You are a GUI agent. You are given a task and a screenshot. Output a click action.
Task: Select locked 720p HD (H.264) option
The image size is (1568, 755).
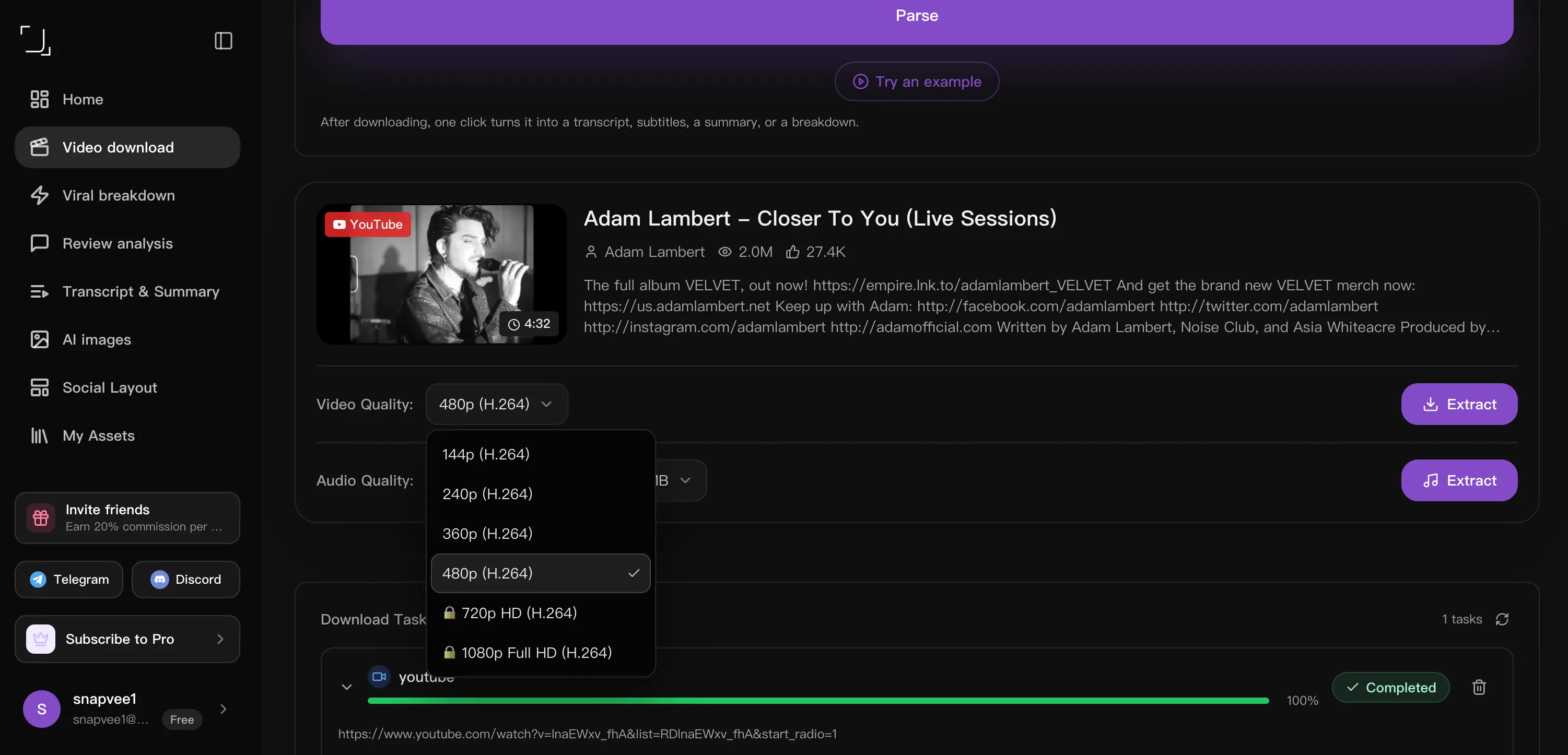click(541, 612)
